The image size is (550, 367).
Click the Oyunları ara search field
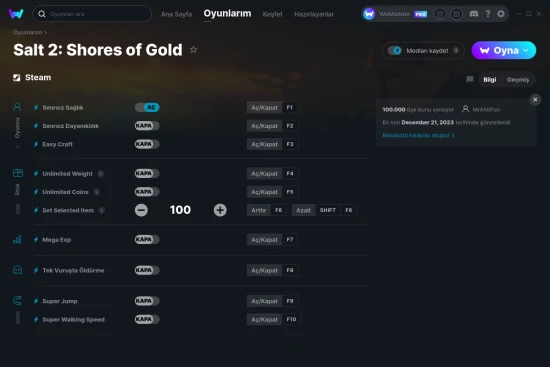92,14
